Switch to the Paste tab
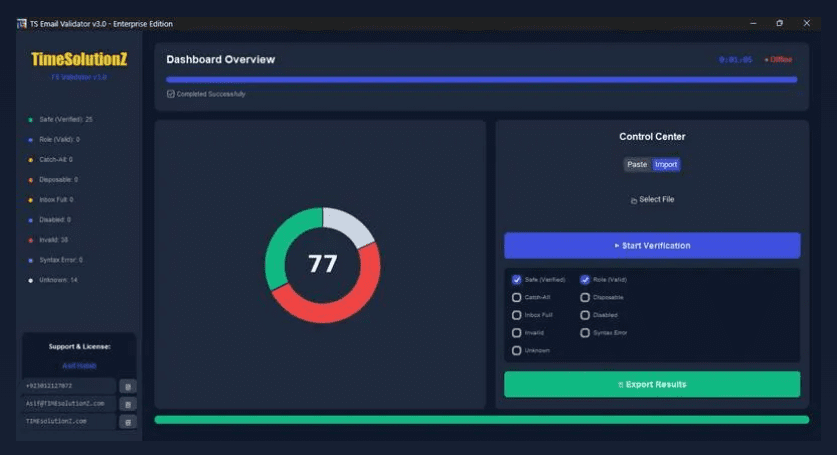Viewport: 837px width, 455px height. [x=637, y=165]
